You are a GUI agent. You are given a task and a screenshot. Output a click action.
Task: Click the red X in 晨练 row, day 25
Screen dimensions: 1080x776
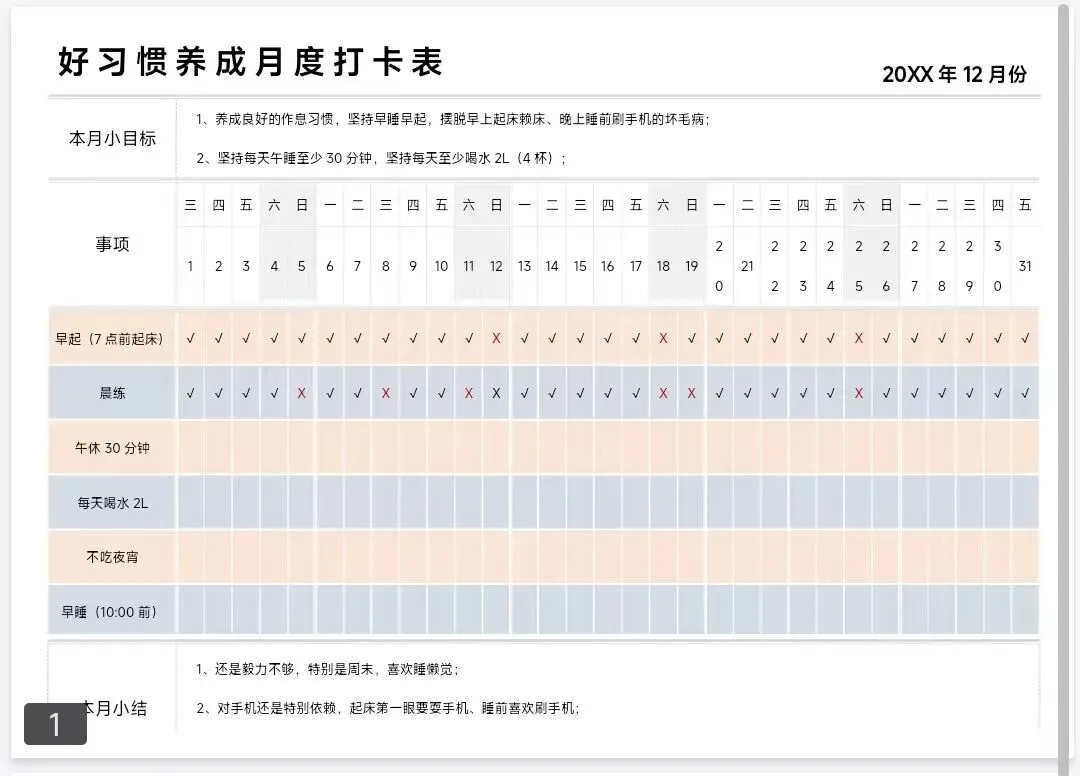(x=858, y=393)
